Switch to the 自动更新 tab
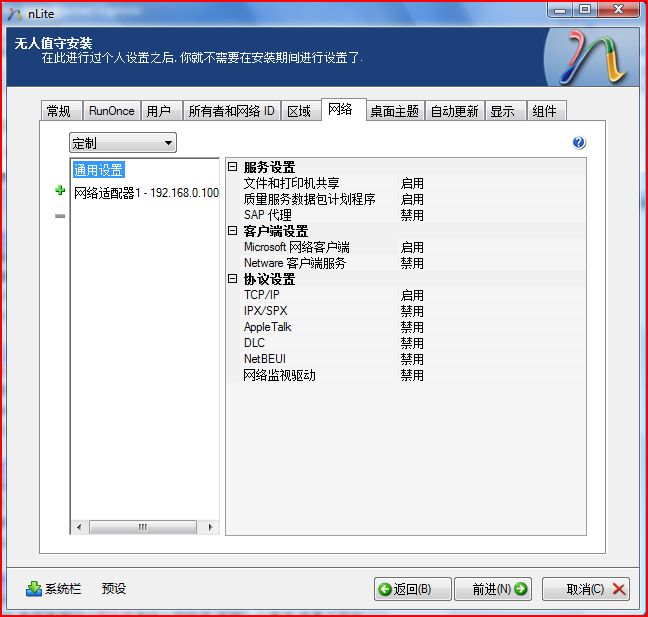 tap(455, 111)
